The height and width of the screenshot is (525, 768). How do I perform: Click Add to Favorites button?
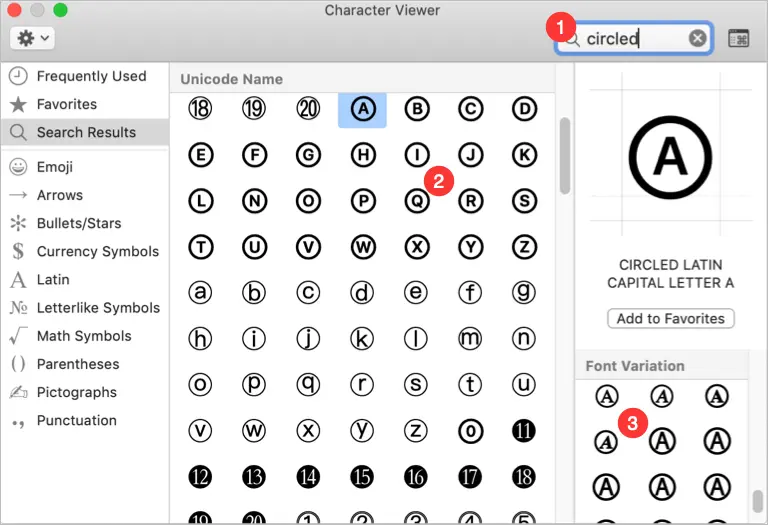point(671,318)
